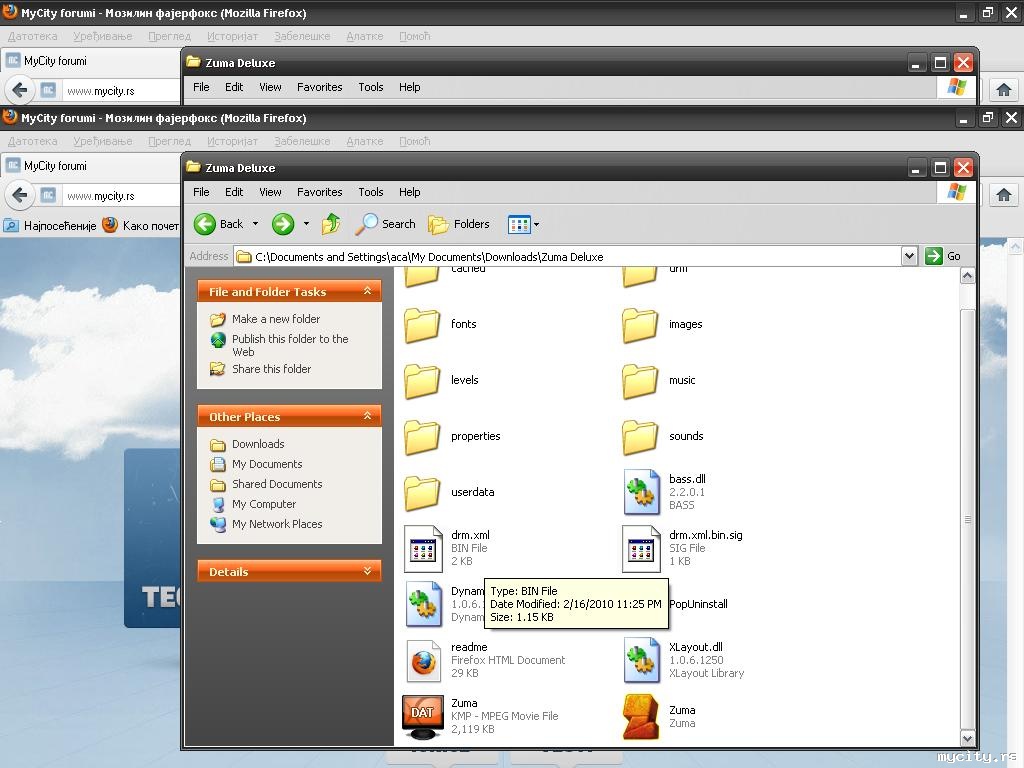This screenshot has width=1024, height=768.
Task: Click the Explorer address path field
Action: [x=567, y=256]
